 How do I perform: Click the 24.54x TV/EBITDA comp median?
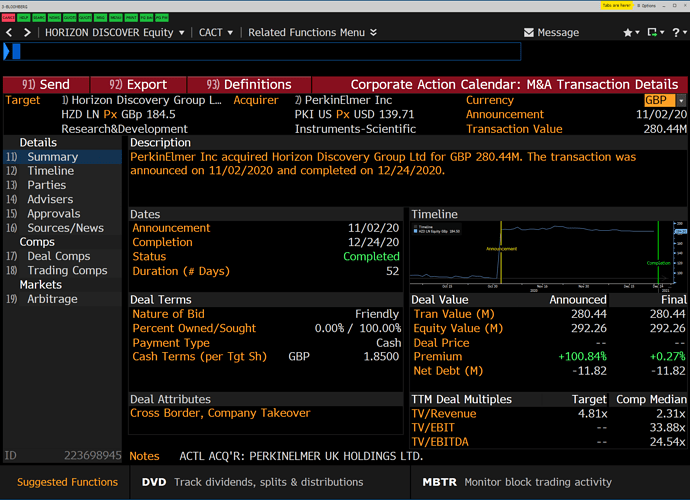(x=668, y=442)
